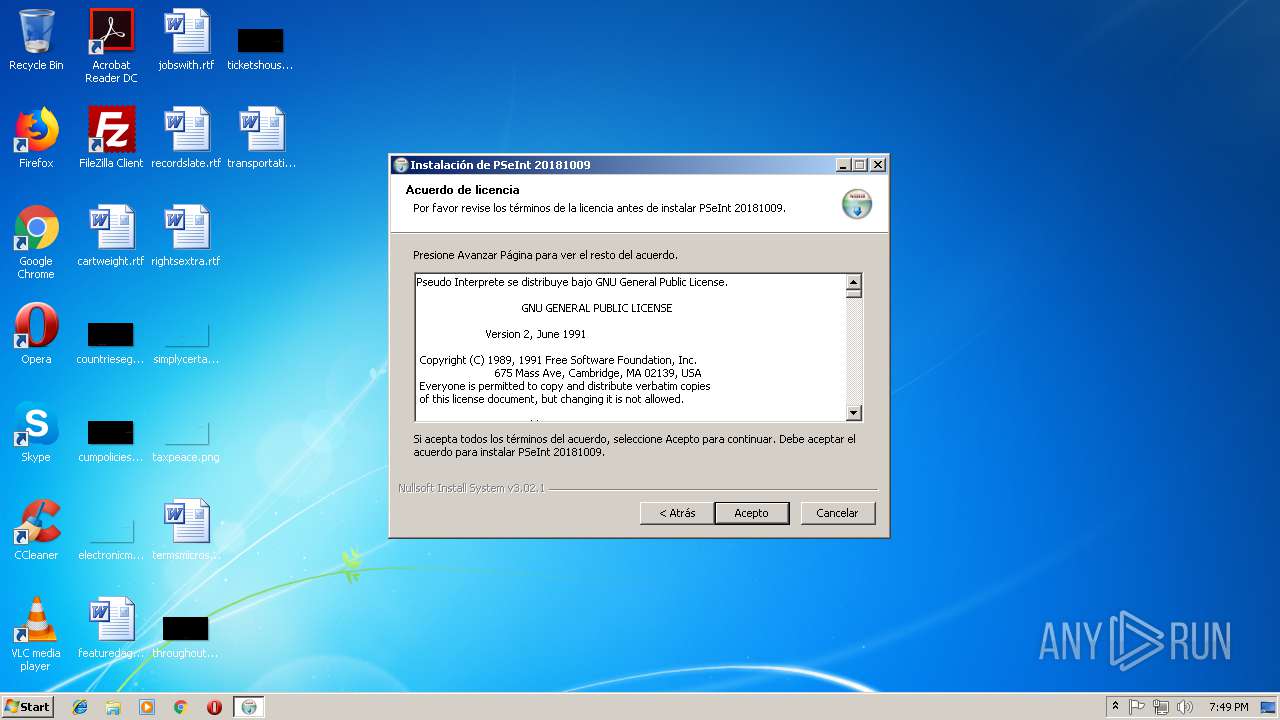This screenshot has width=1280, height=720.
Task: Launch the Opera desktop shortcut
Action: click(x=36, y=334)
